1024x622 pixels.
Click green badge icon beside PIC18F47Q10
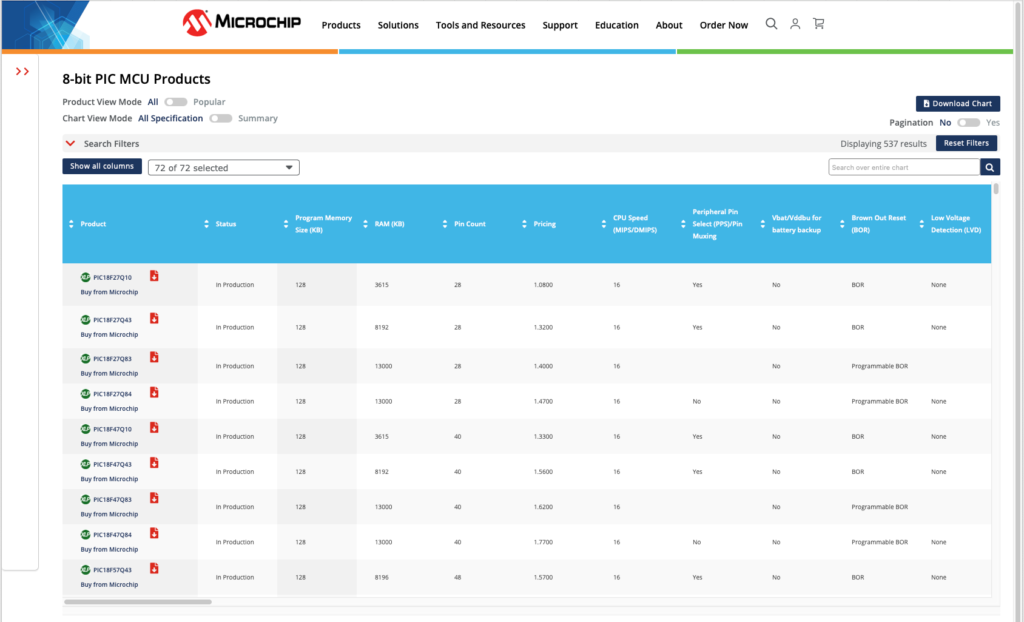pyautogui.click(x=86, y=429)
